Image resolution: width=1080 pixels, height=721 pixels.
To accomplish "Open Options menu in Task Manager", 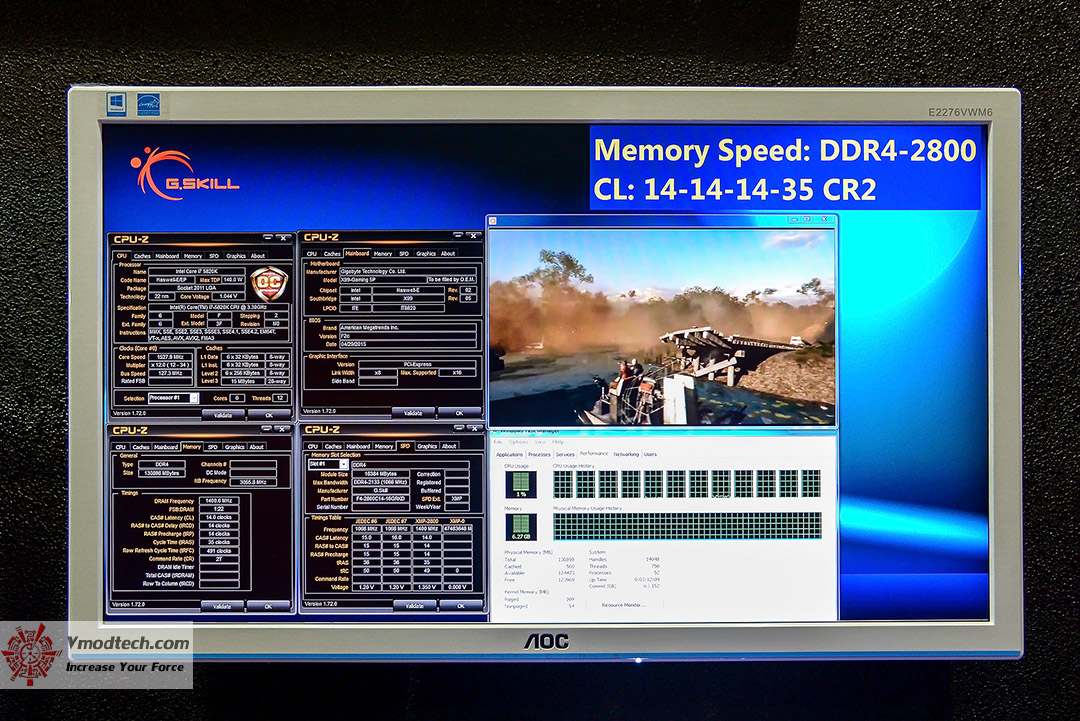I will (518, 442).
